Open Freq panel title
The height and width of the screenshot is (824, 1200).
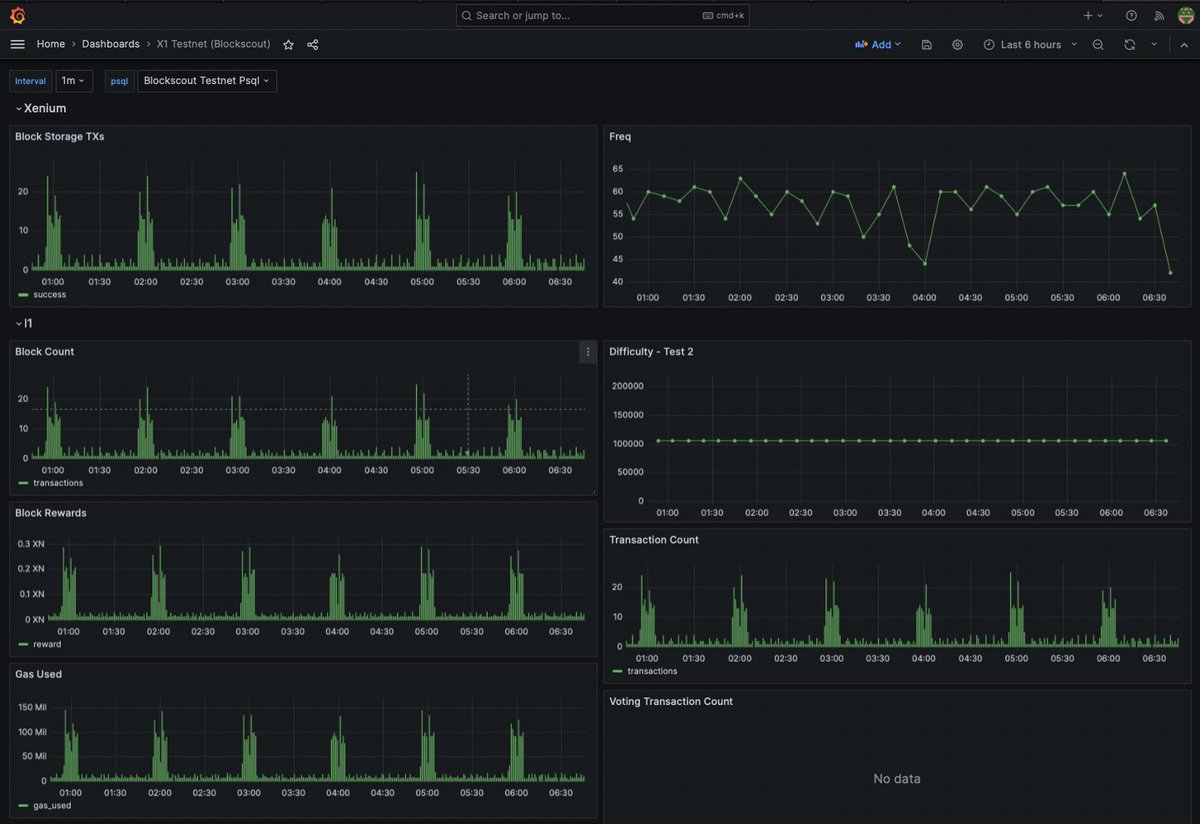(x=620, y=137)
